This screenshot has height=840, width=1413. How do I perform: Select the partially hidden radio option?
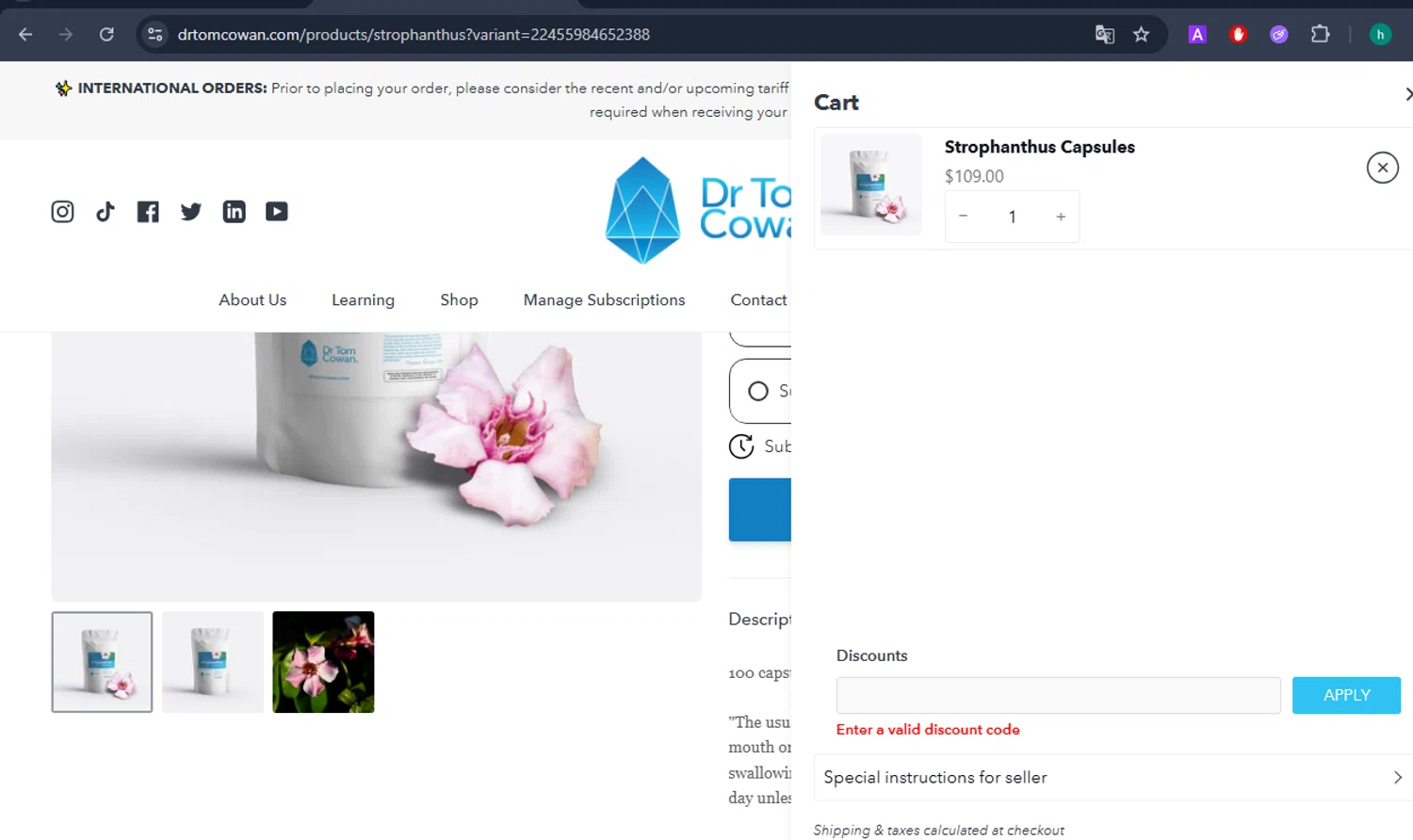[758, 391]
